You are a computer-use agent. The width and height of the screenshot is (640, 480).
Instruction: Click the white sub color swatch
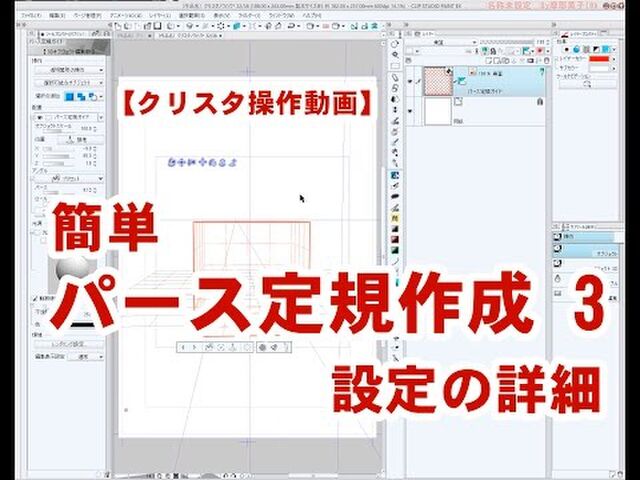599,69
